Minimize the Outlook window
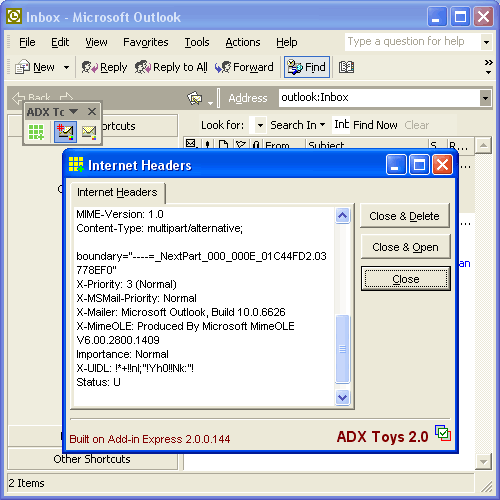Viewport: 500px width, 500px height. coord(437,17)
